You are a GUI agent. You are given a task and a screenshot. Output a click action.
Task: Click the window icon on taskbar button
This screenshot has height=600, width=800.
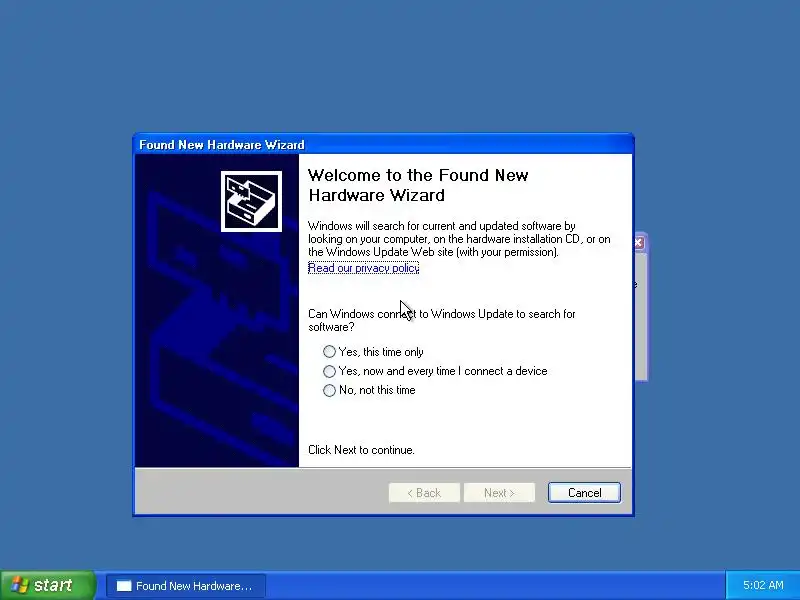point(124,586)
